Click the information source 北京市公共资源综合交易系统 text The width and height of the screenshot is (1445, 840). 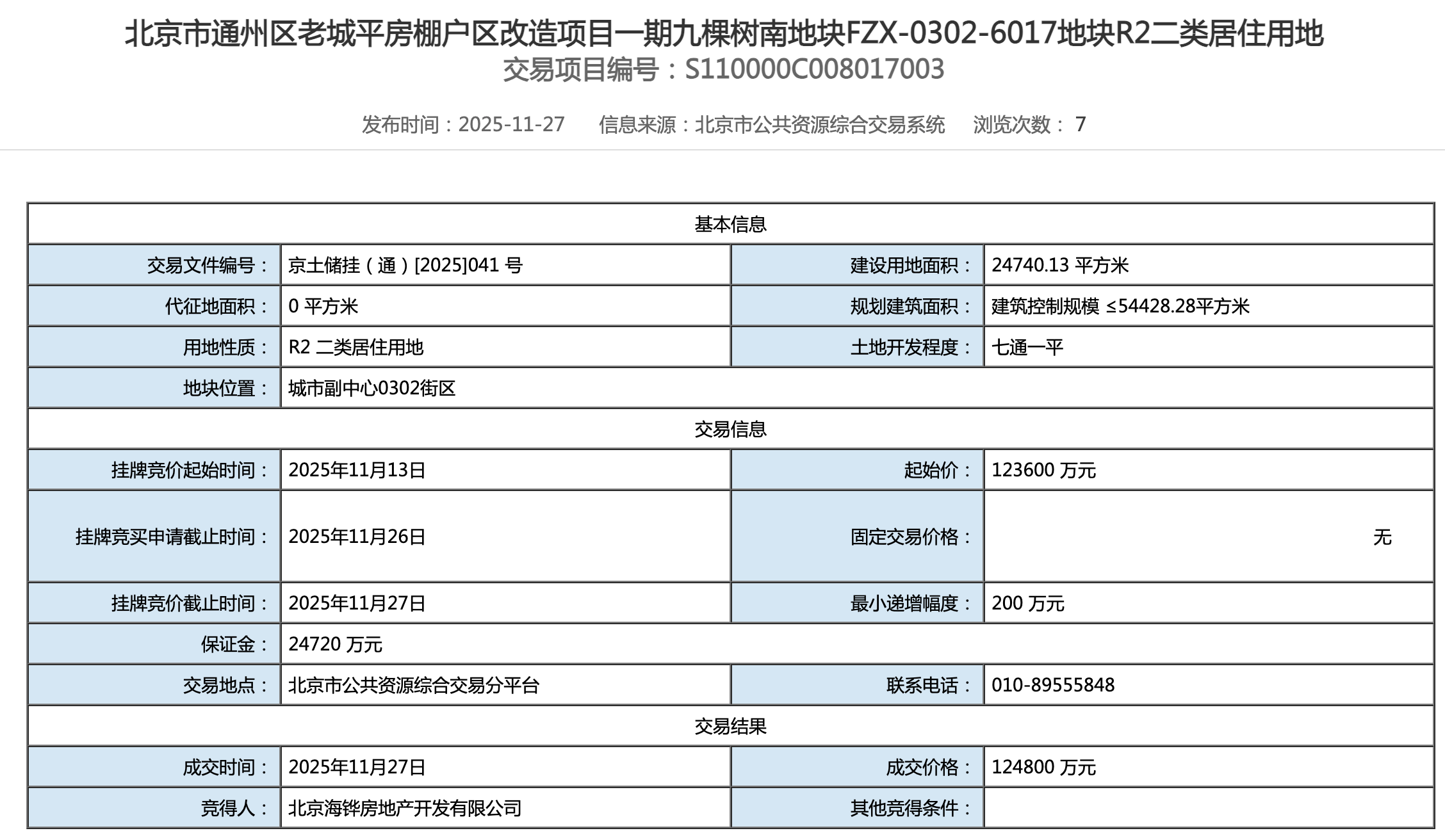pos(819,124)
